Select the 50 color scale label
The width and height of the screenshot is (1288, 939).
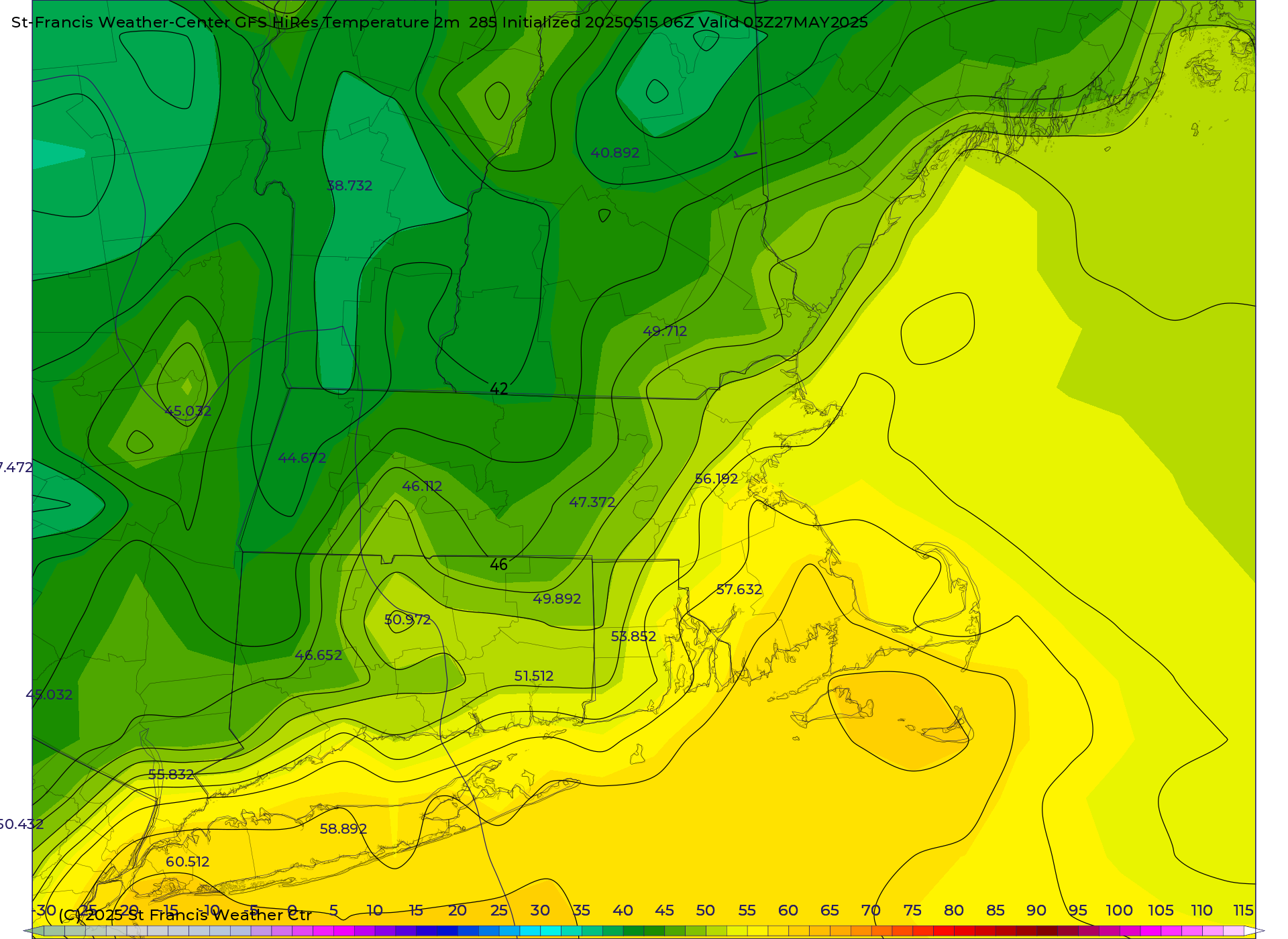pos(706,910)
